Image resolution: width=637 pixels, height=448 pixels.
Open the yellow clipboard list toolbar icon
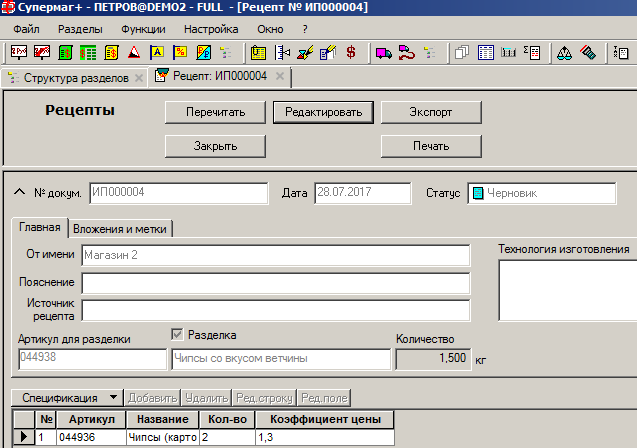(x=258, y=52)
